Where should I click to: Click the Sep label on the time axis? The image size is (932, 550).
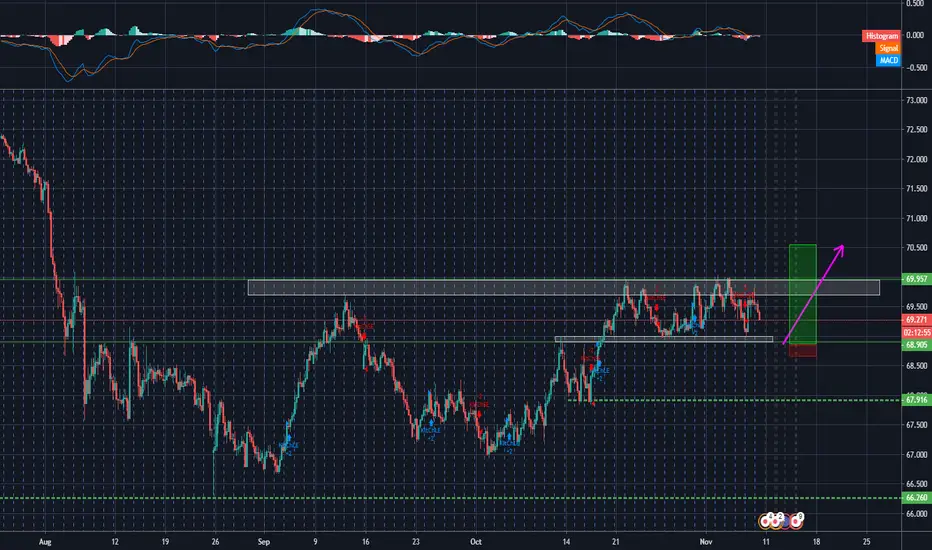pyautogui.click(x=264, y=542)
